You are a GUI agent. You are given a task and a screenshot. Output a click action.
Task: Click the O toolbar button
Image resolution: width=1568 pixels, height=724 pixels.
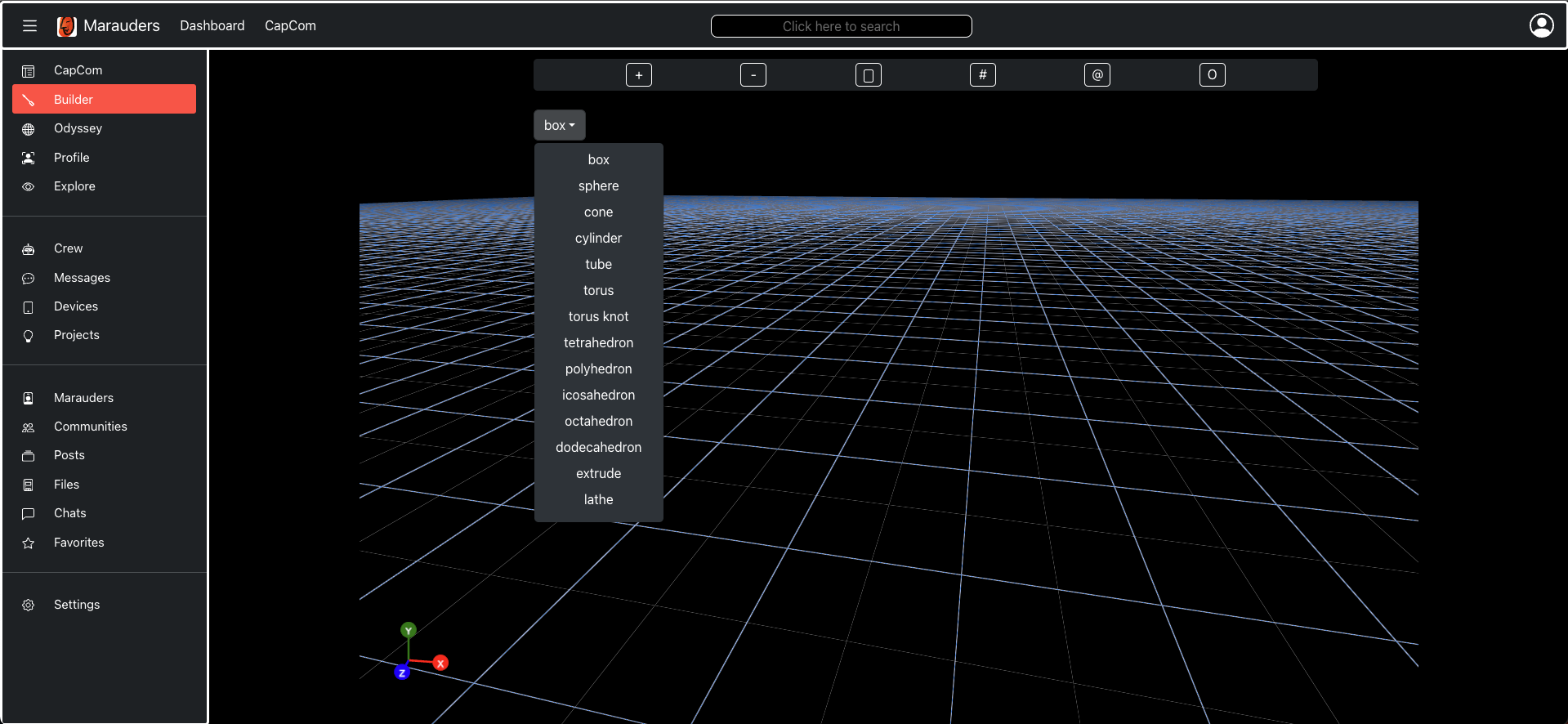click(1213, 75)
